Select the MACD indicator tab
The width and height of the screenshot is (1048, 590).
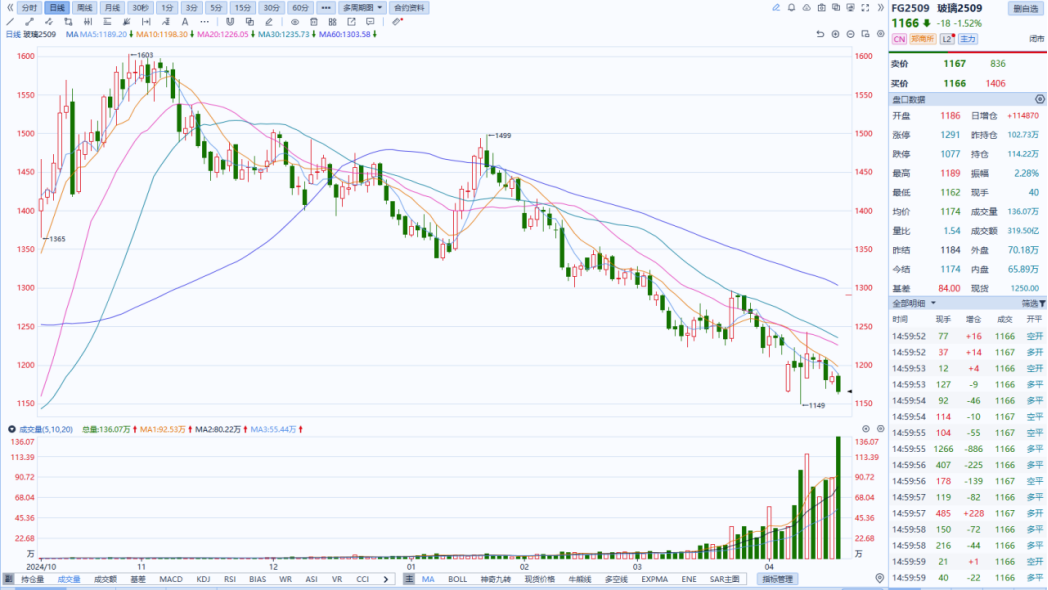pos(171,579)
